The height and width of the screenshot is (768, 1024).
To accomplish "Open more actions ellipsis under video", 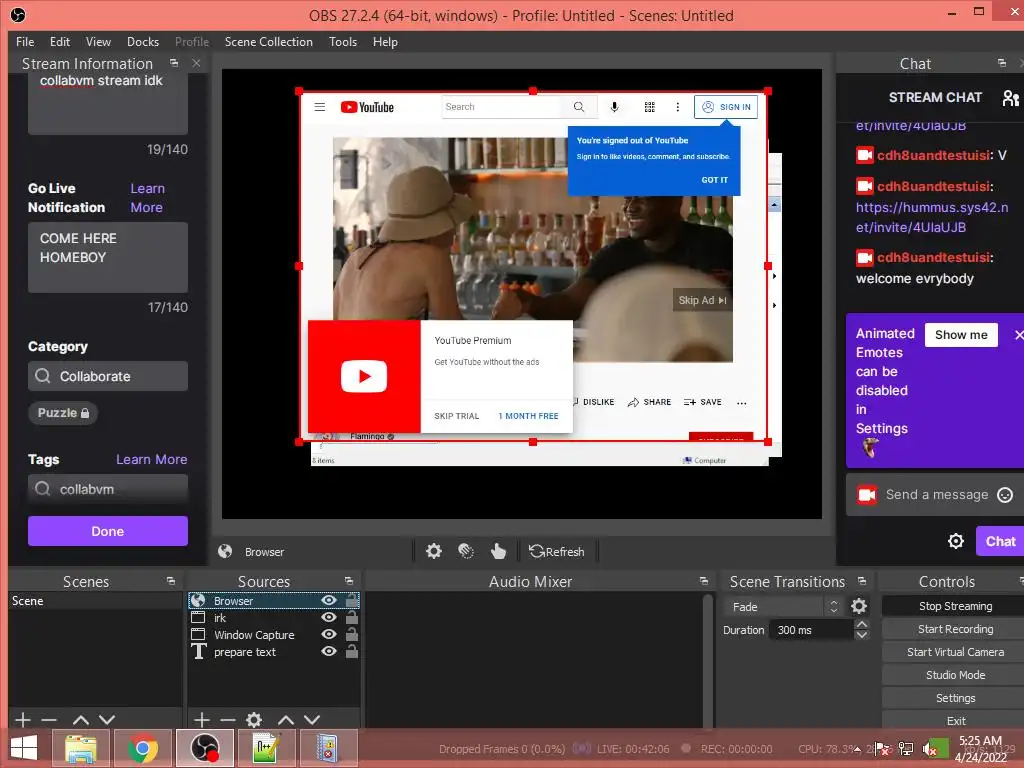I will tap(741, 403).
